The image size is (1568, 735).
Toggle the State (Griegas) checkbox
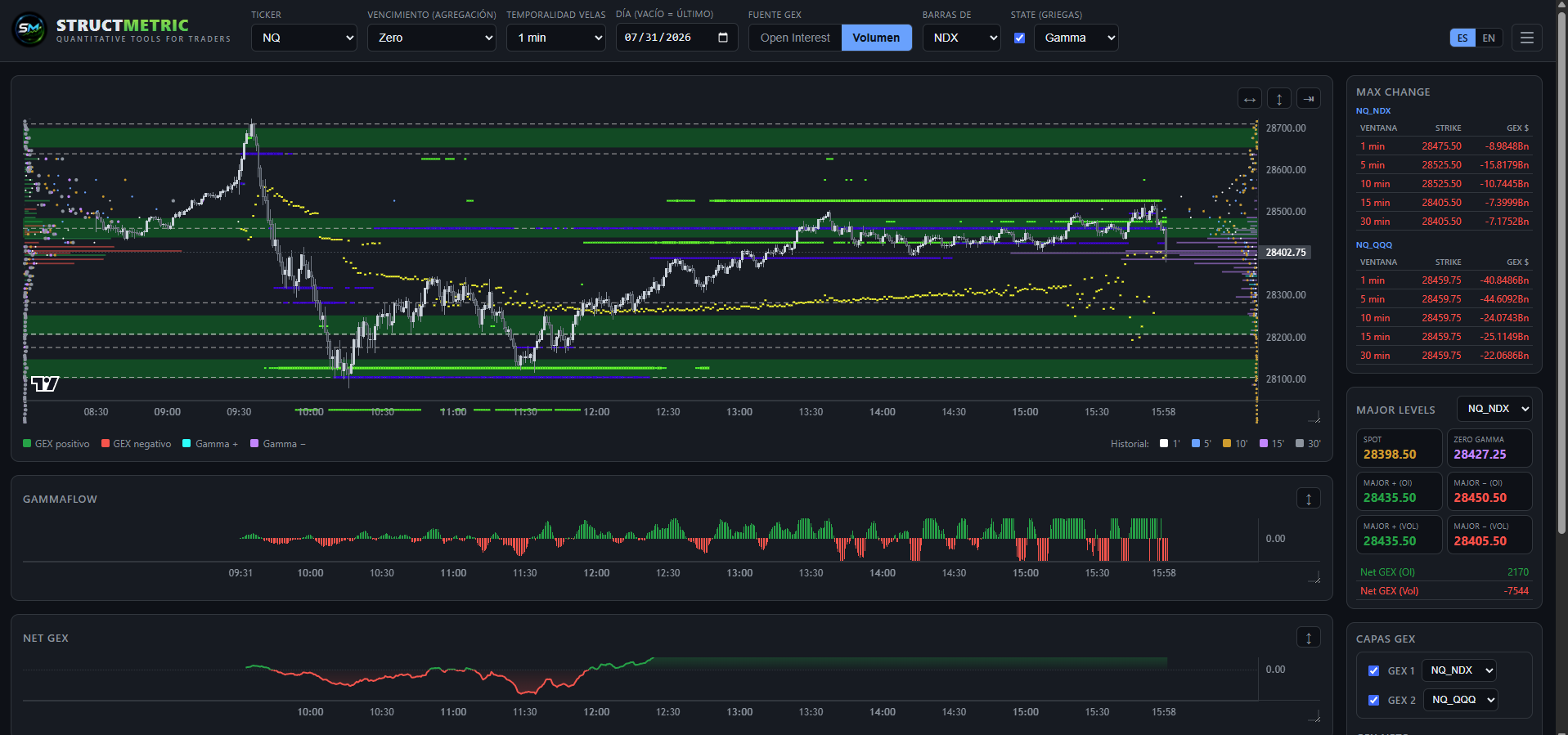(1019, 38)
